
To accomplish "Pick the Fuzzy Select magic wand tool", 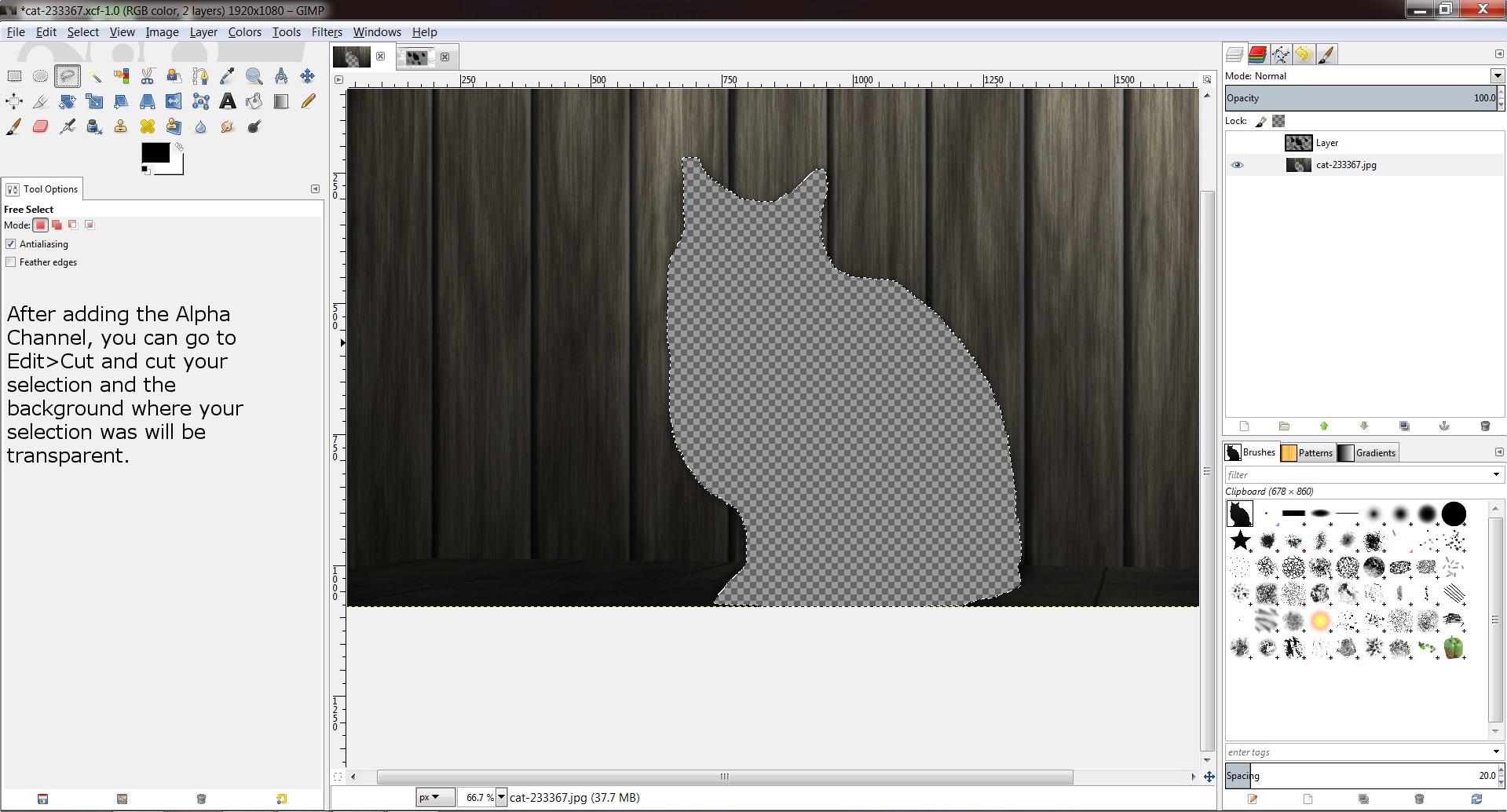I will (94, 76).
